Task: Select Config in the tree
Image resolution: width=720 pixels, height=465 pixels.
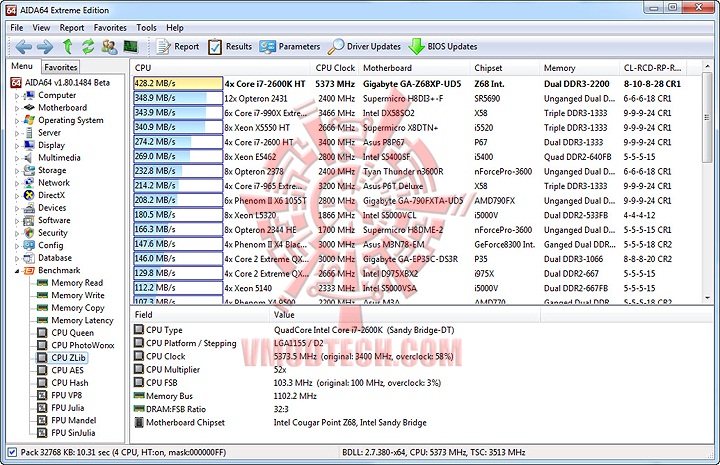Action: click(x=51, y=245)
